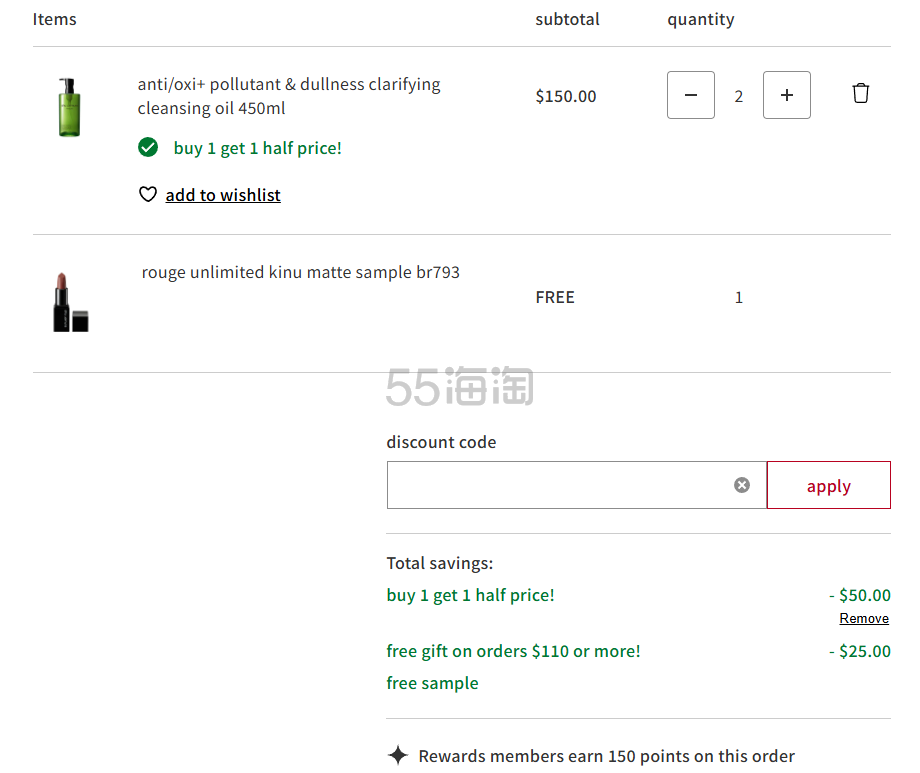Click the Rewards members earn 150 points text
The height and width of the screenshot is (773, 920).
pos(606,756)
